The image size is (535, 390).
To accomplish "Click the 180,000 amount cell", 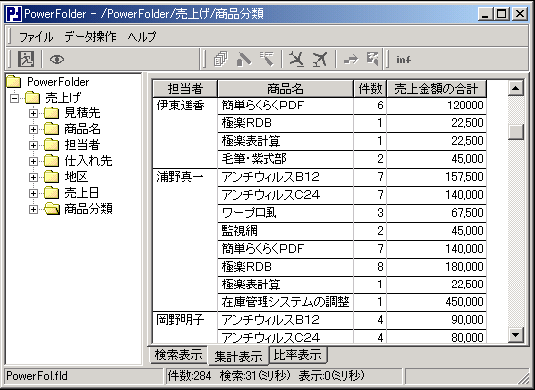I will point(436,266).
